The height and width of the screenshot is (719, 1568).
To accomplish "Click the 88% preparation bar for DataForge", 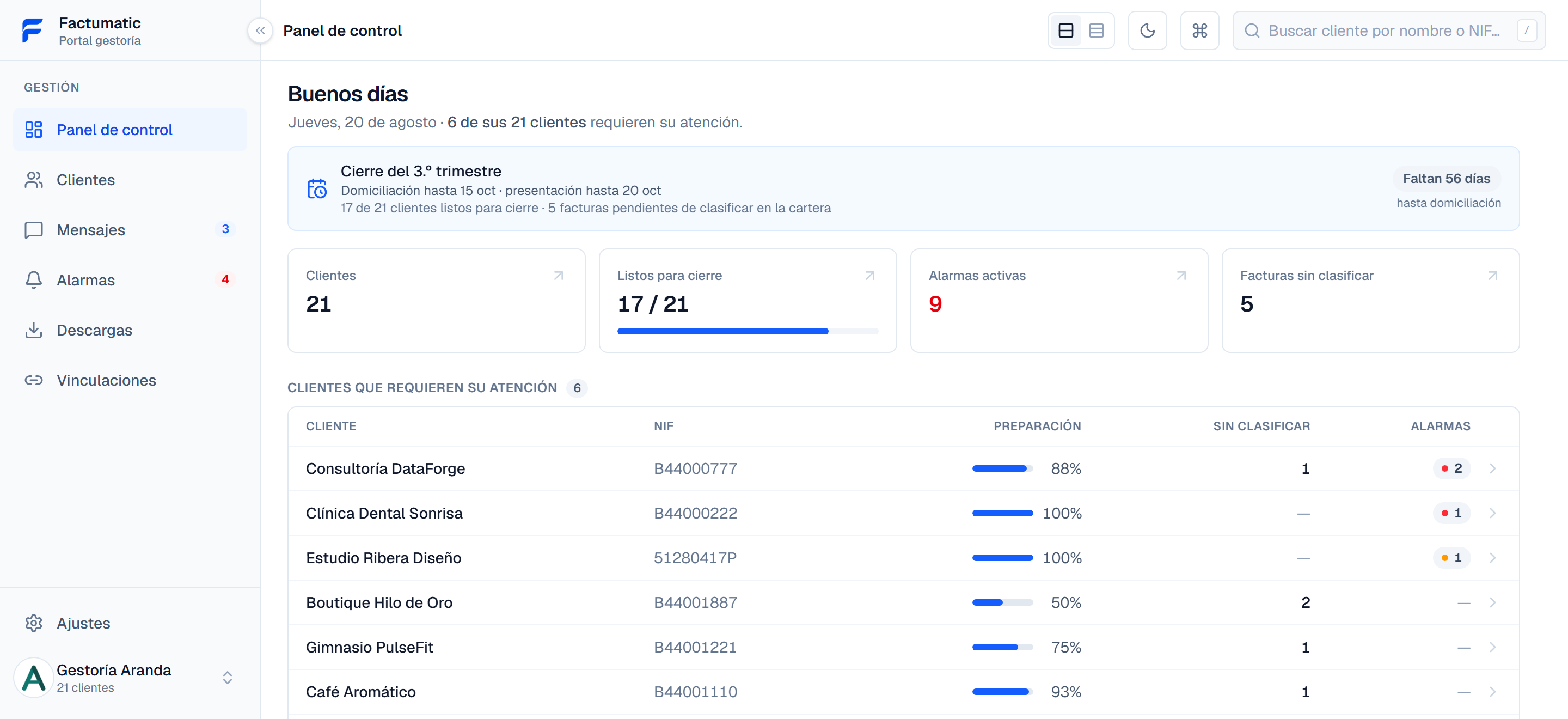I will (1002, 468).
